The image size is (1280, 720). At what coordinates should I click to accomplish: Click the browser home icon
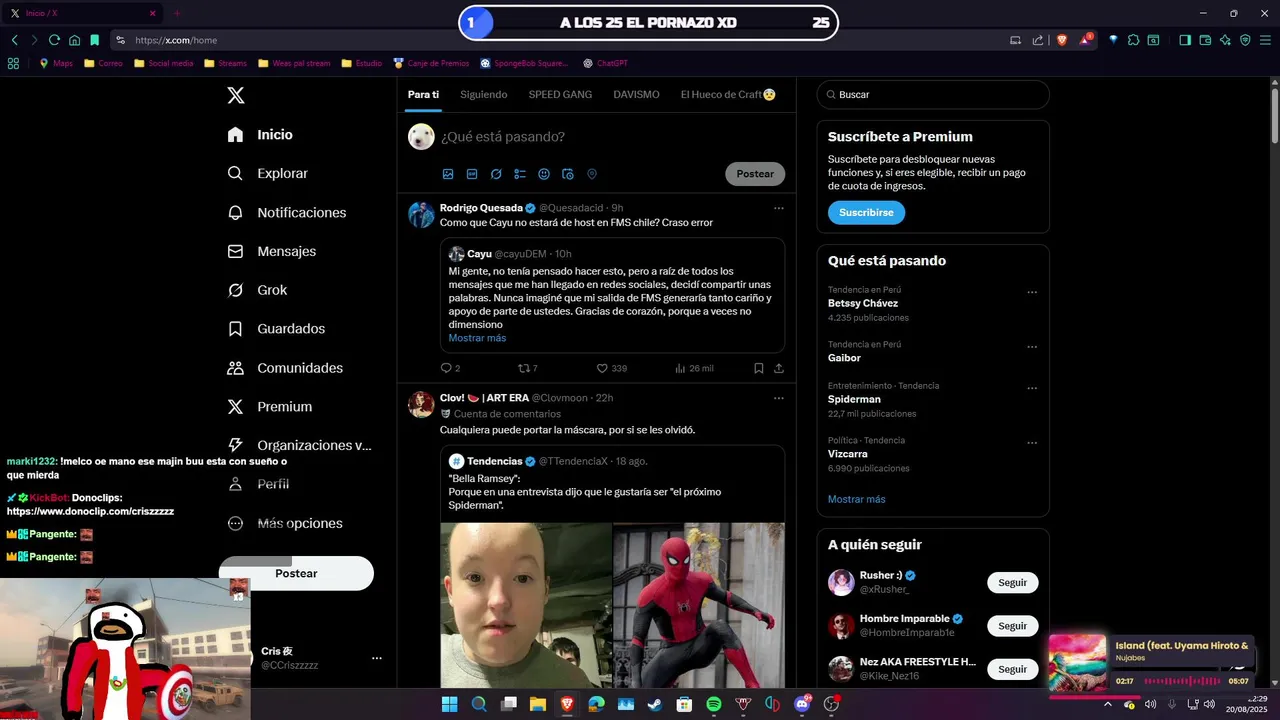(74, 40)
